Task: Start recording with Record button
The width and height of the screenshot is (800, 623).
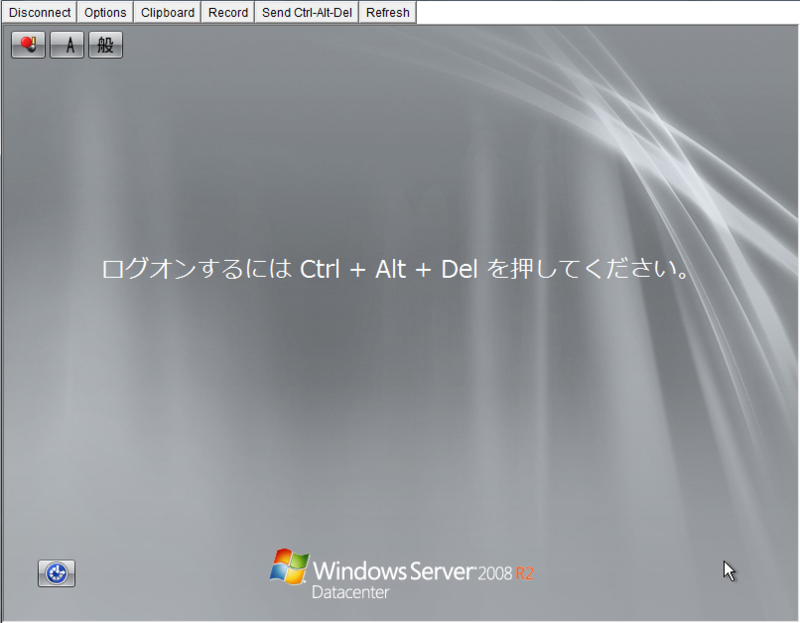Action: pos(228,12)
